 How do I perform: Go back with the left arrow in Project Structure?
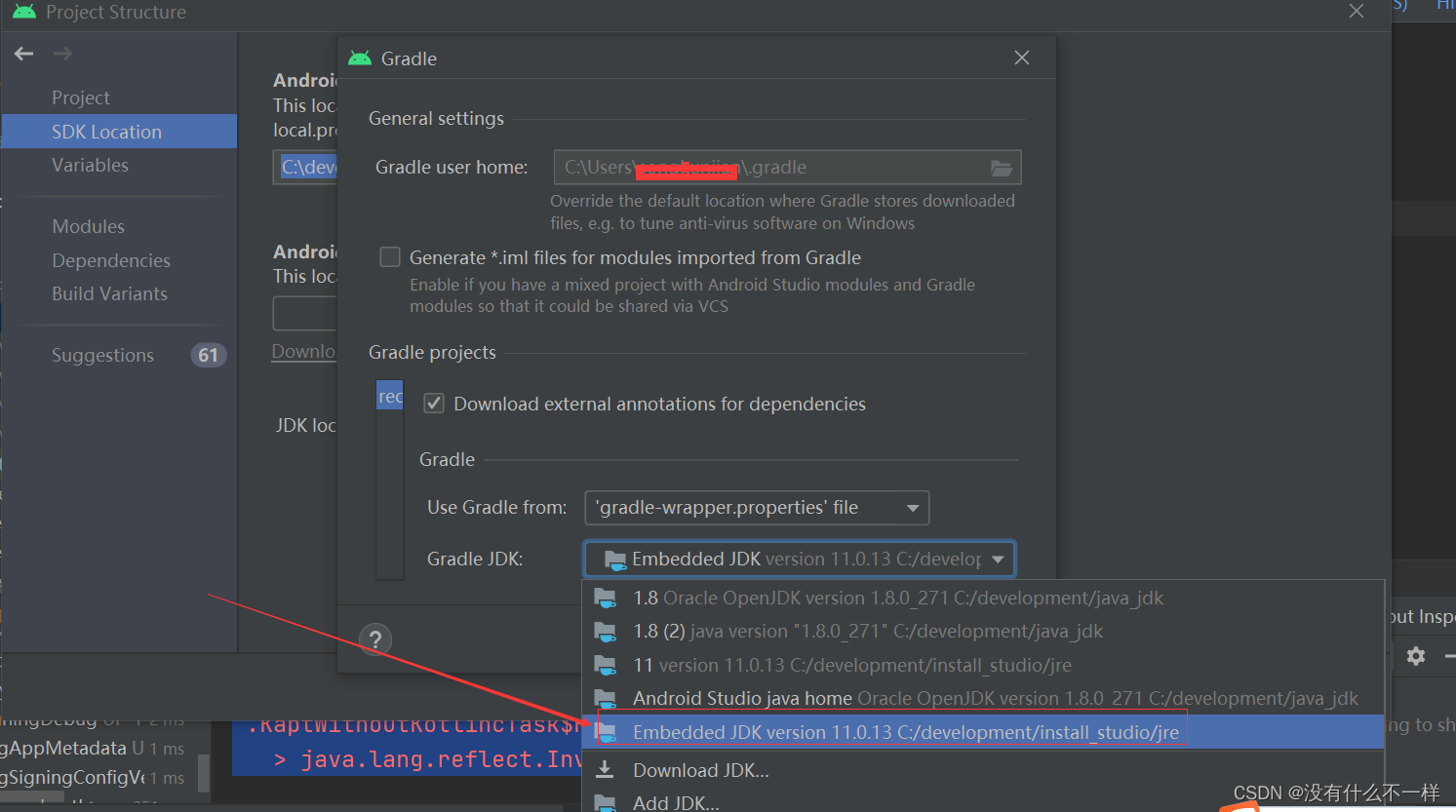(24, 54)
